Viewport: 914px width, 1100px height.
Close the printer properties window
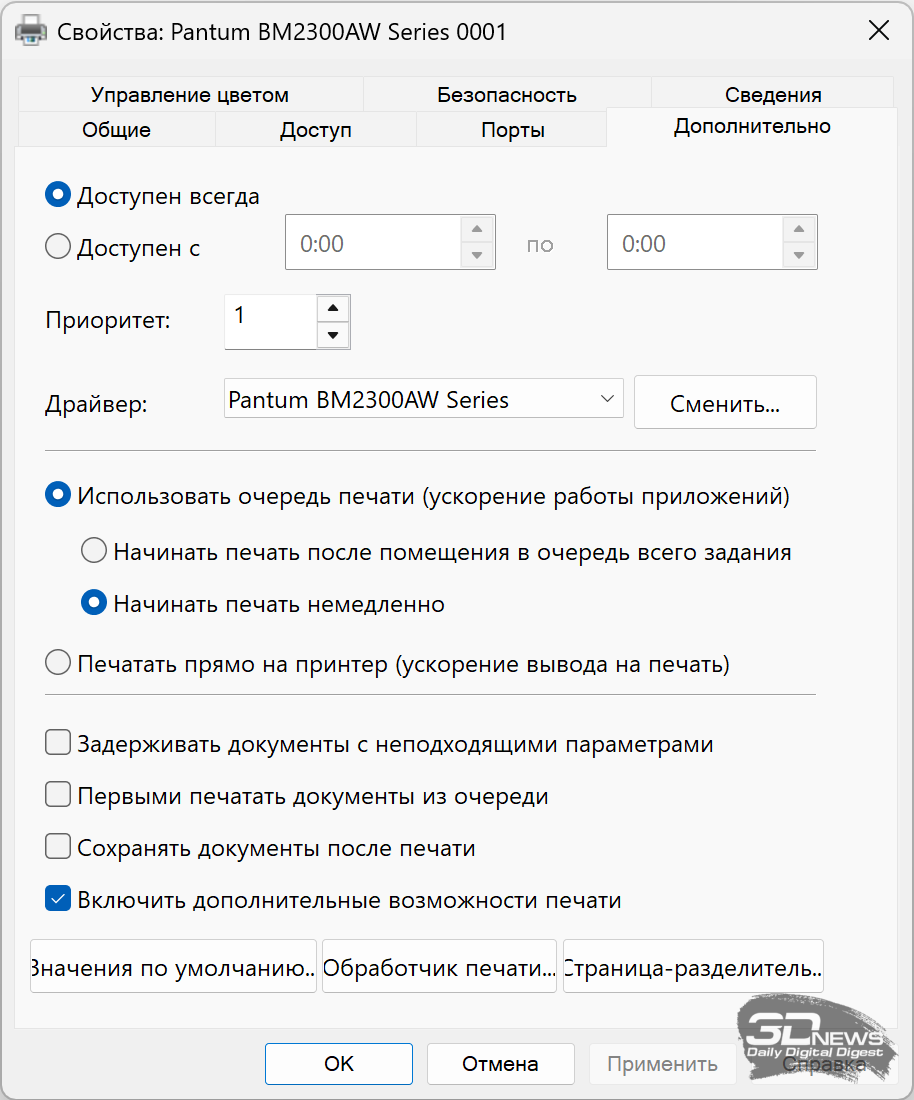coord(878,31)
